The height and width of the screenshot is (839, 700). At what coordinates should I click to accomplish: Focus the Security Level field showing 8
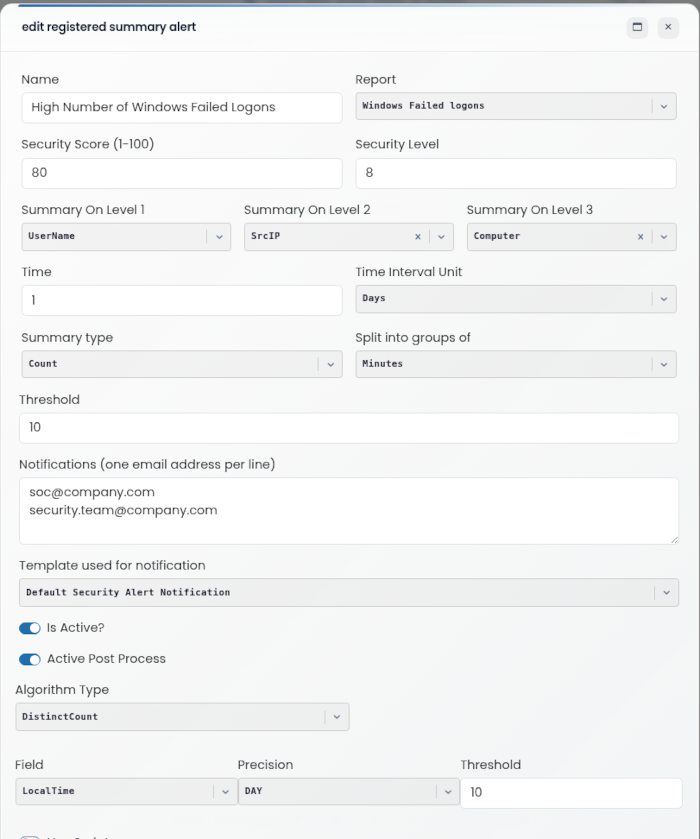[516, 173]
